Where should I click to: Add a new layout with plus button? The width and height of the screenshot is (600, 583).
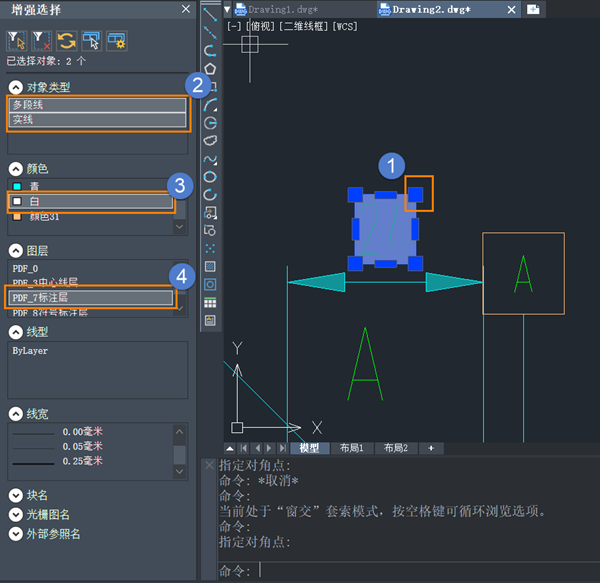coord(431,448)
